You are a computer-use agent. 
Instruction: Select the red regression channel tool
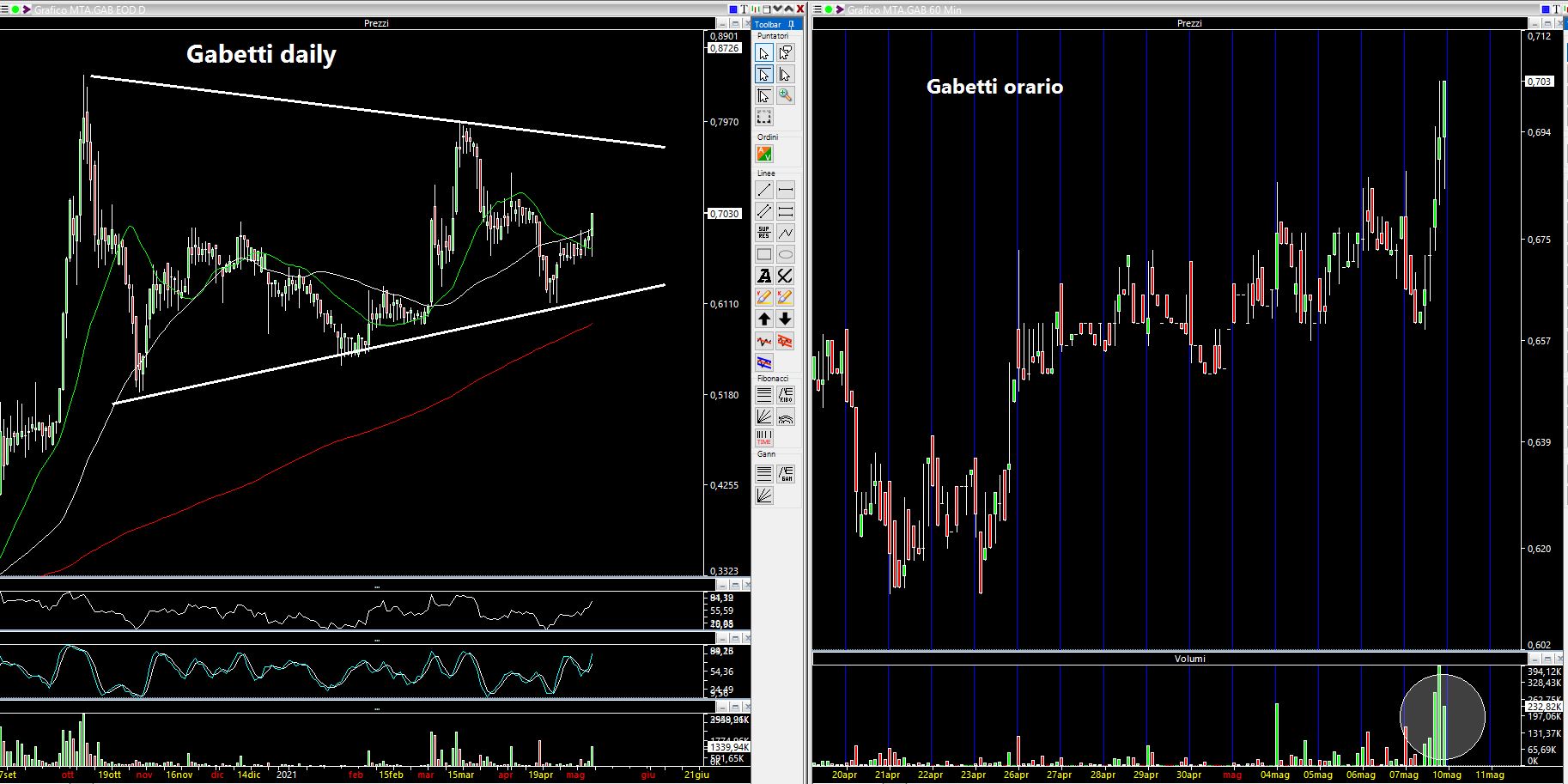(786, 341)
